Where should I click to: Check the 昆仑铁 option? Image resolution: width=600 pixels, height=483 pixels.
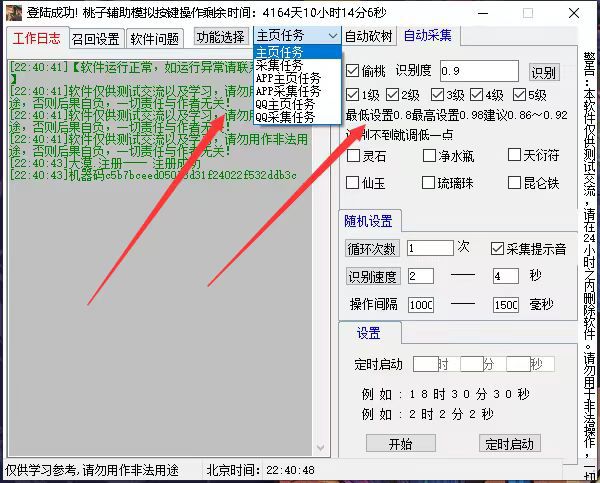click(514, 183)
